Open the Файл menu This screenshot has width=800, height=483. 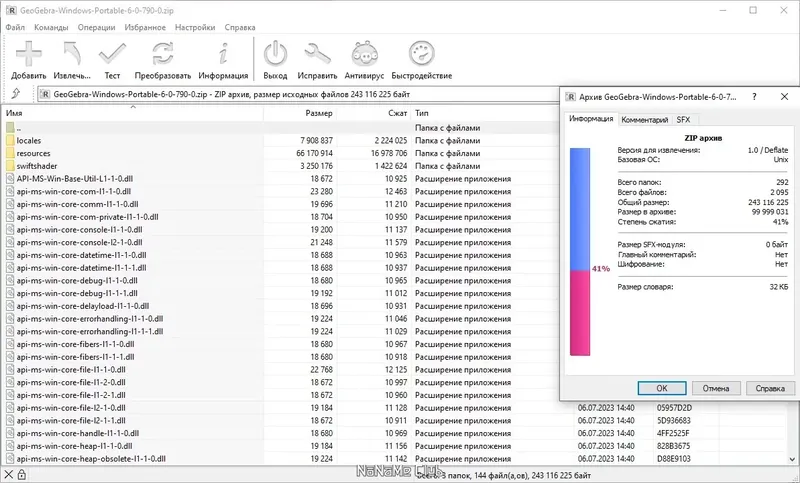pos(15,28)
